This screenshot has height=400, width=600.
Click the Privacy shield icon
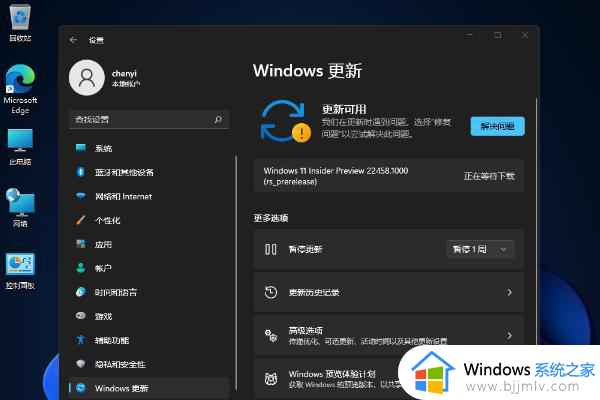[81, 364]
